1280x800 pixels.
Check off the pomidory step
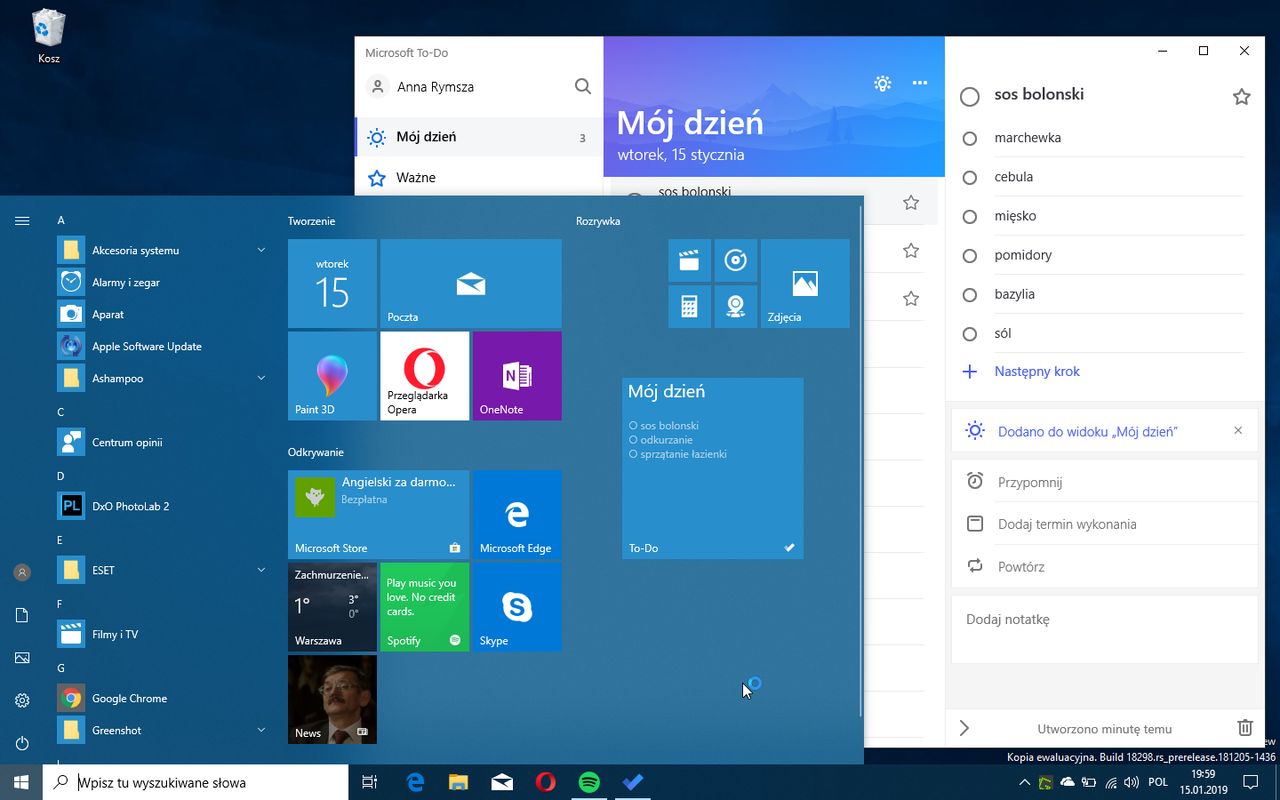(x=969, y=256)
